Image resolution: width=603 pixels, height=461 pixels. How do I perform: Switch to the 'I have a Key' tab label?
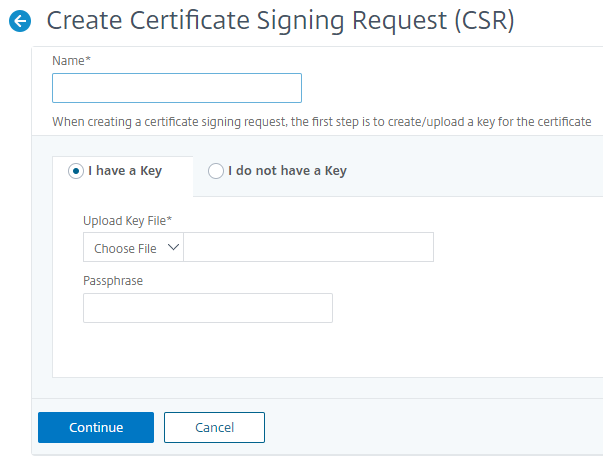tap(125, 171)
